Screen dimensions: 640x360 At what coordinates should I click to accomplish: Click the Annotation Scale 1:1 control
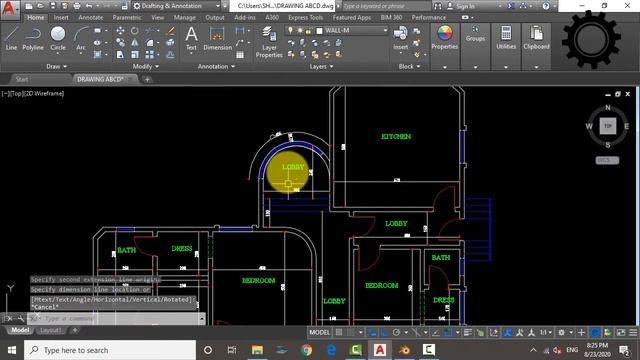(x=546, y=333)
